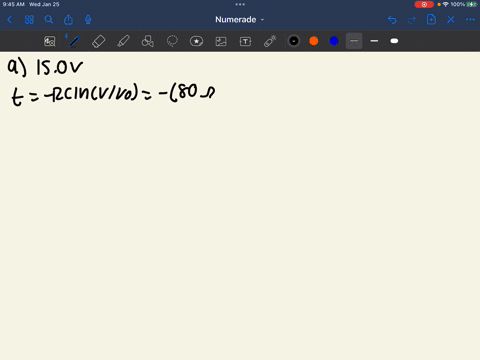Select the zoom window tool
Image resolution: width=480 pixels, height=360 pixels.
tap(50, 41)
